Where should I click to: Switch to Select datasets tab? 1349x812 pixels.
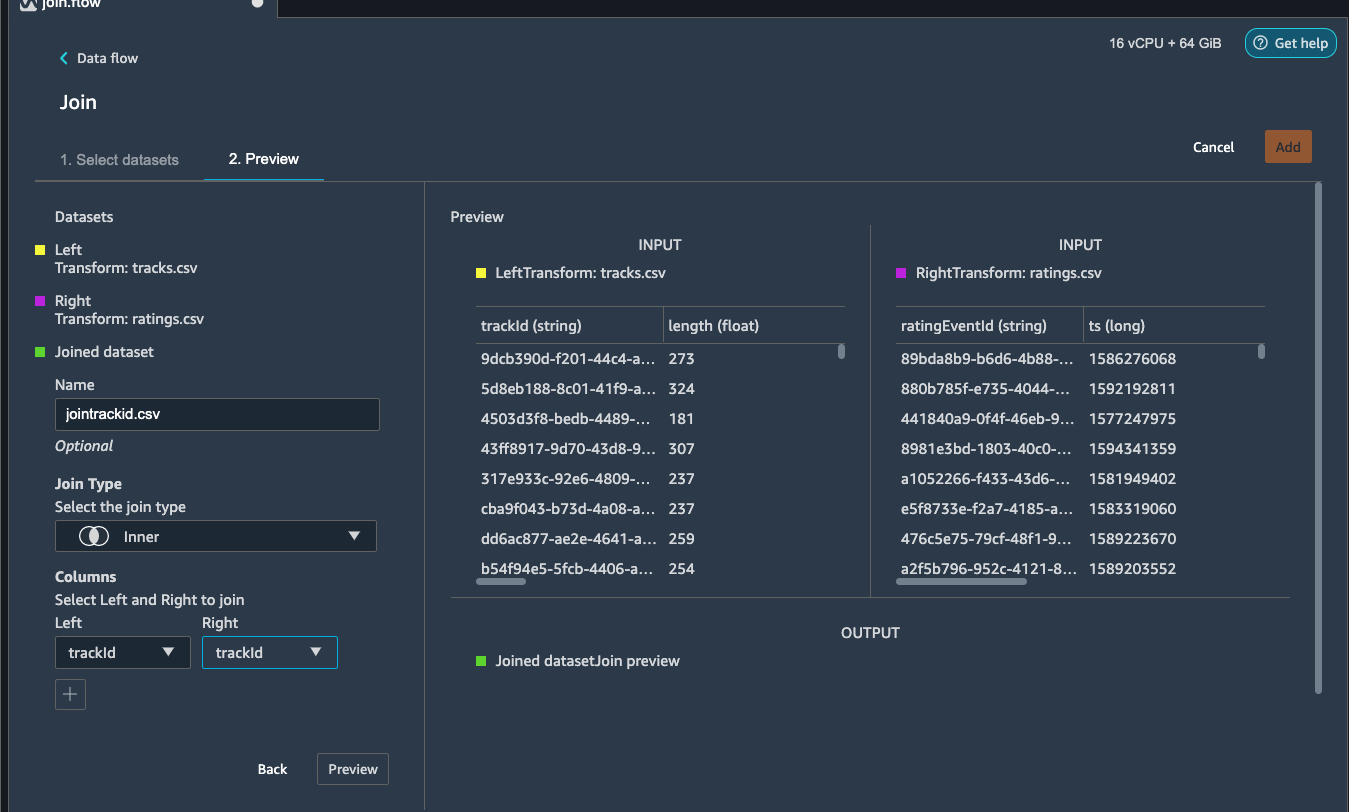coord(119,160)
